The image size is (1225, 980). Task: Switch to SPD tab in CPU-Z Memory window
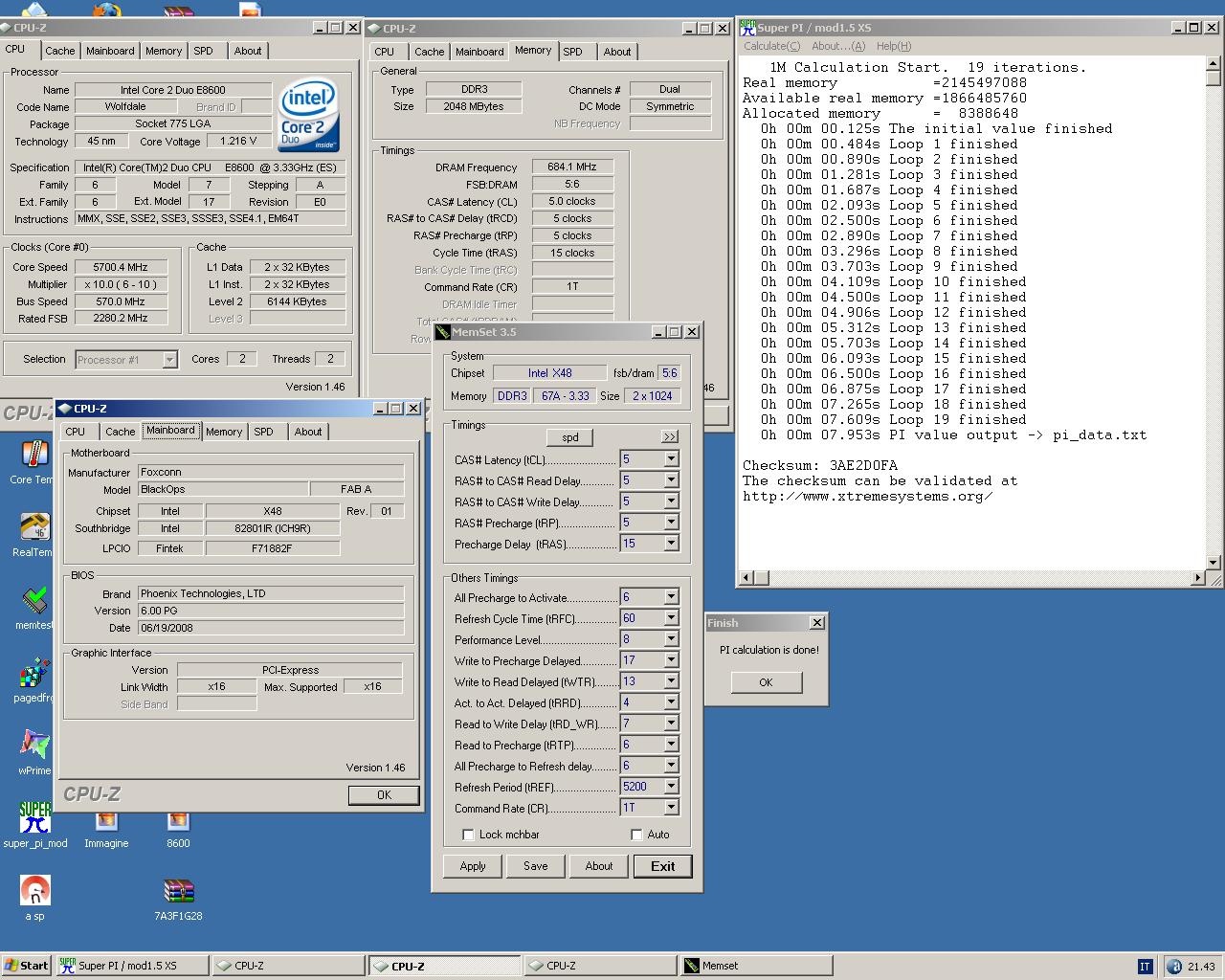[x=572, y=52]
